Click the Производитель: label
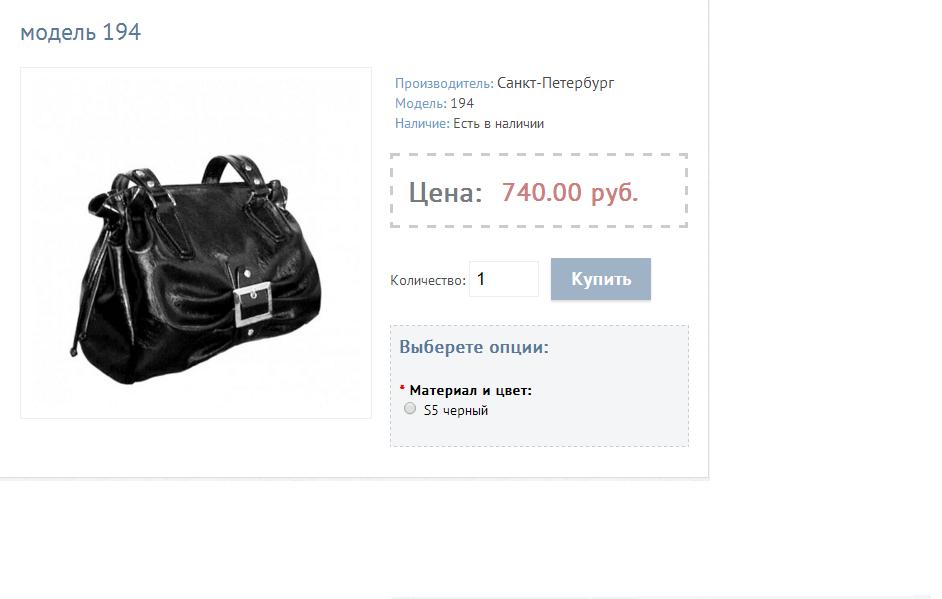Viewport: 942px width, 599px height. 444,84
